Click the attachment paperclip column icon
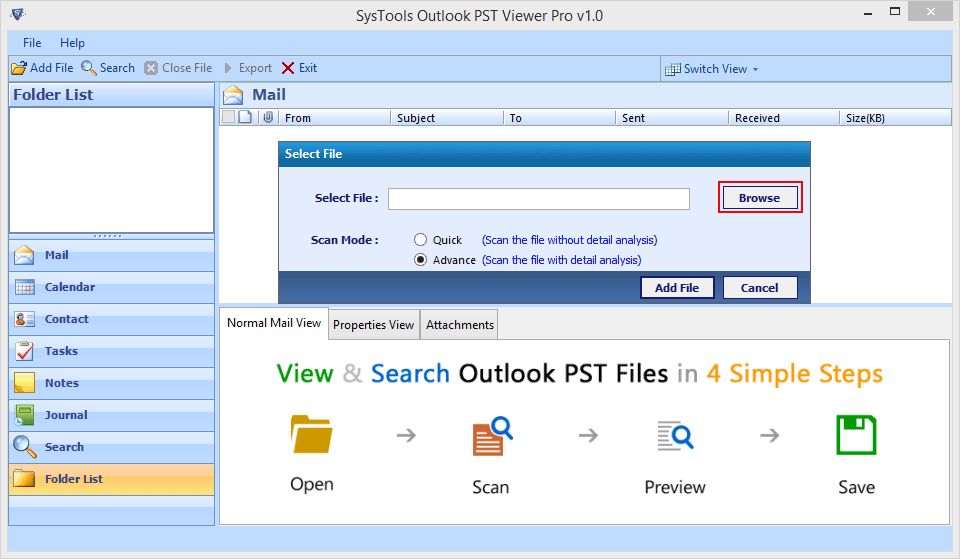 [x=268, y=117]
